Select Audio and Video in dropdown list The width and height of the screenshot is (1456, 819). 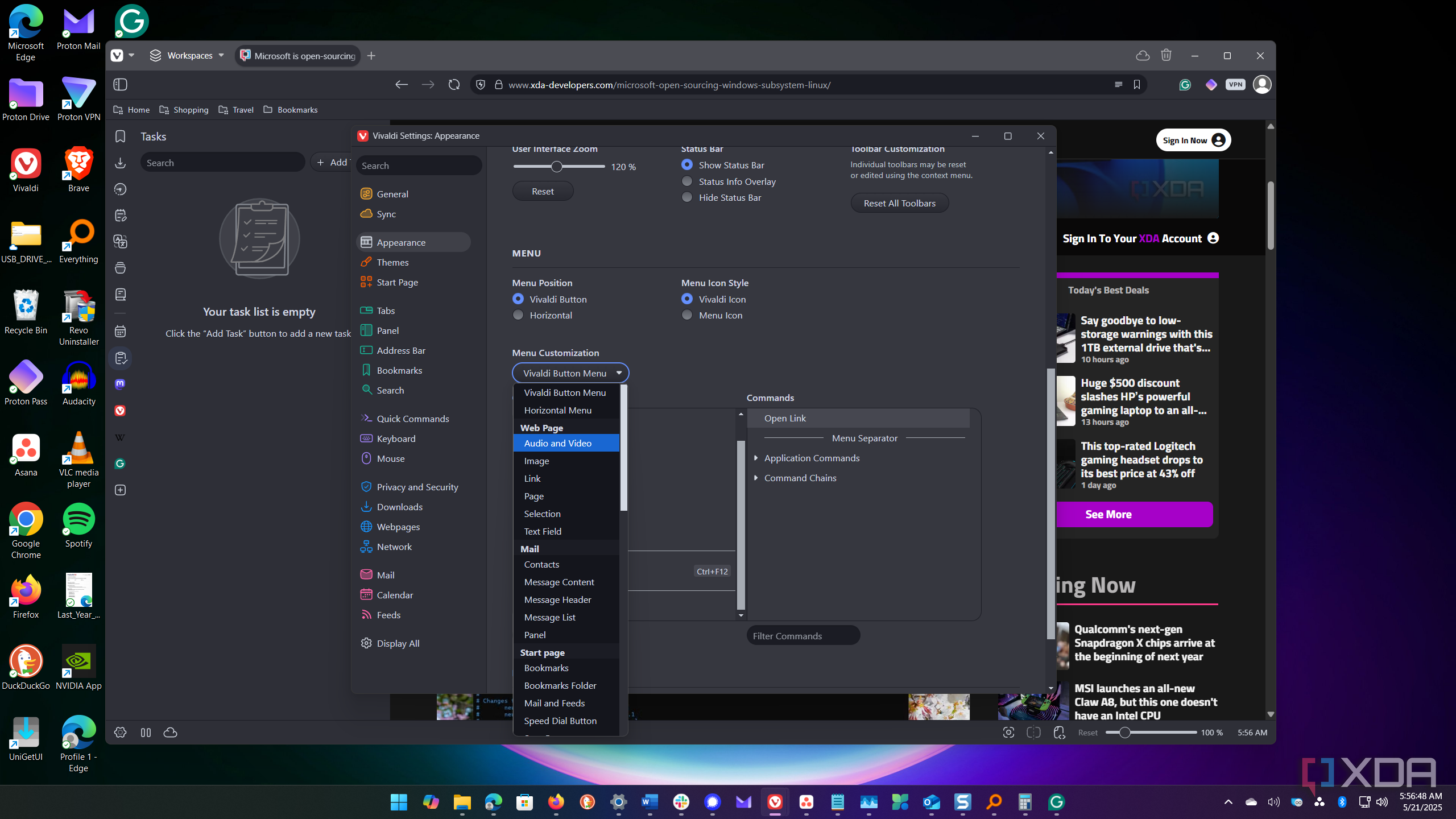[x=566, y=443]
